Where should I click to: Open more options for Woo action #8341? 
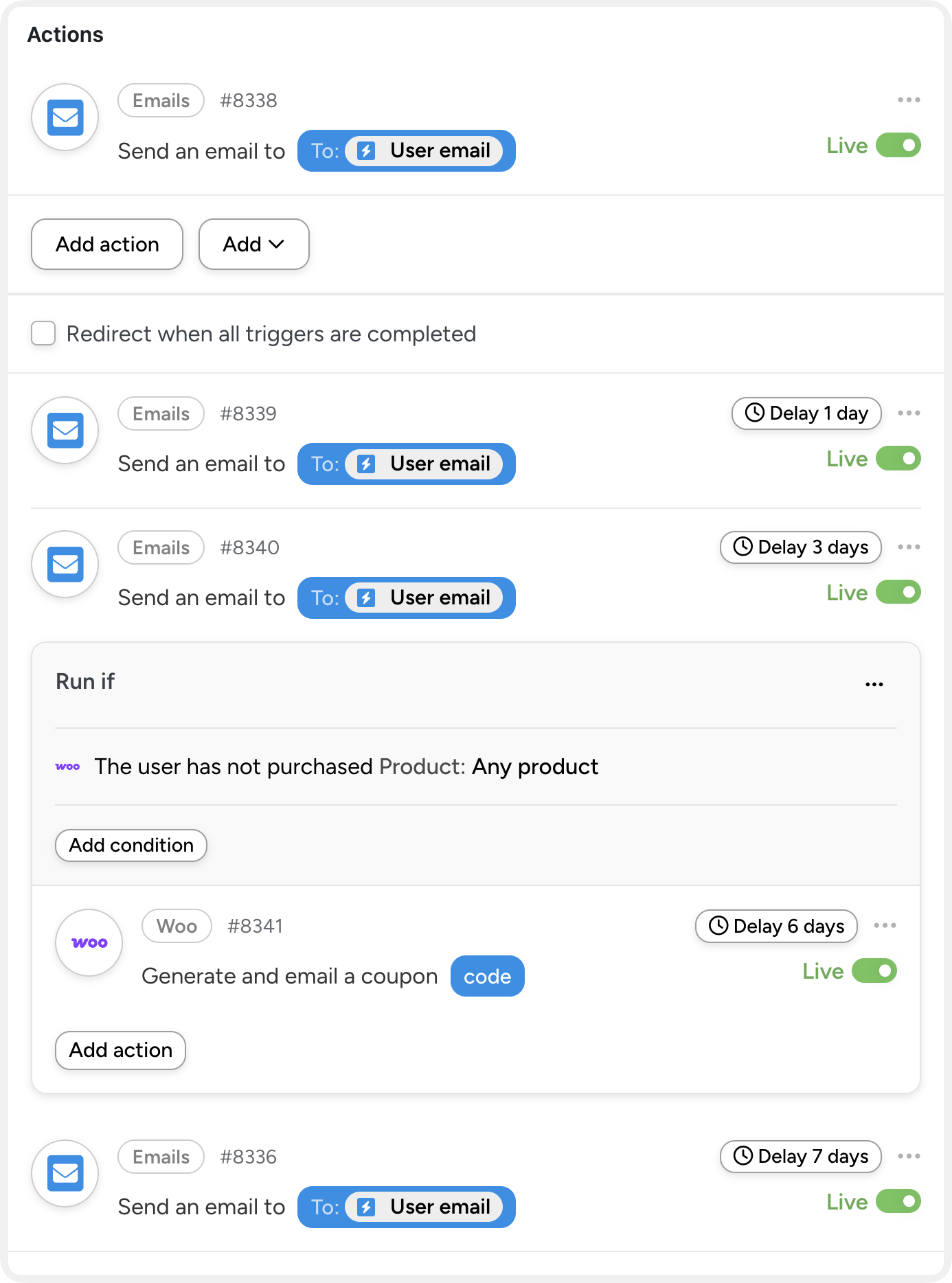(x=885, y=925)
